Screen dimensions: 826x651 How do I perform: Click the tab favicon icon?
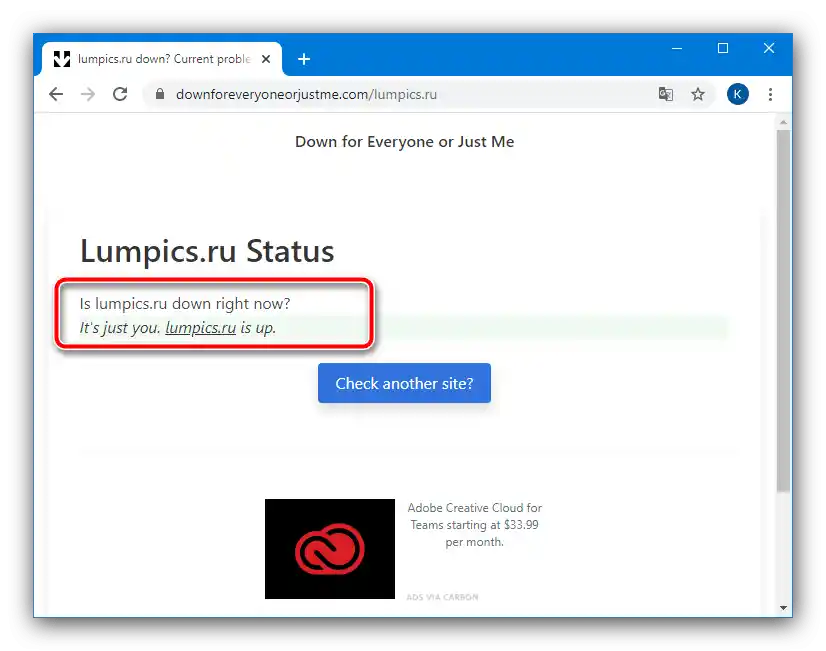click(62, 59)
